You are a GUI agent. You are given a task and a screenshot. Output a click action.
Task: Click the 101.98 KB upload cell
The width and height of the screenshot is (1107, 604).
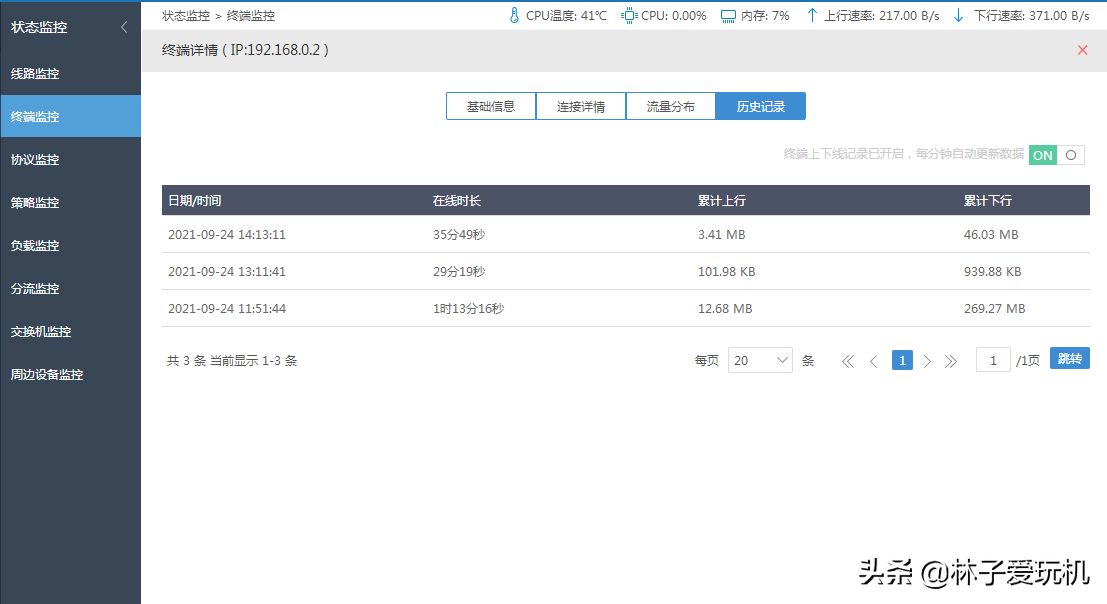point(726,272)
